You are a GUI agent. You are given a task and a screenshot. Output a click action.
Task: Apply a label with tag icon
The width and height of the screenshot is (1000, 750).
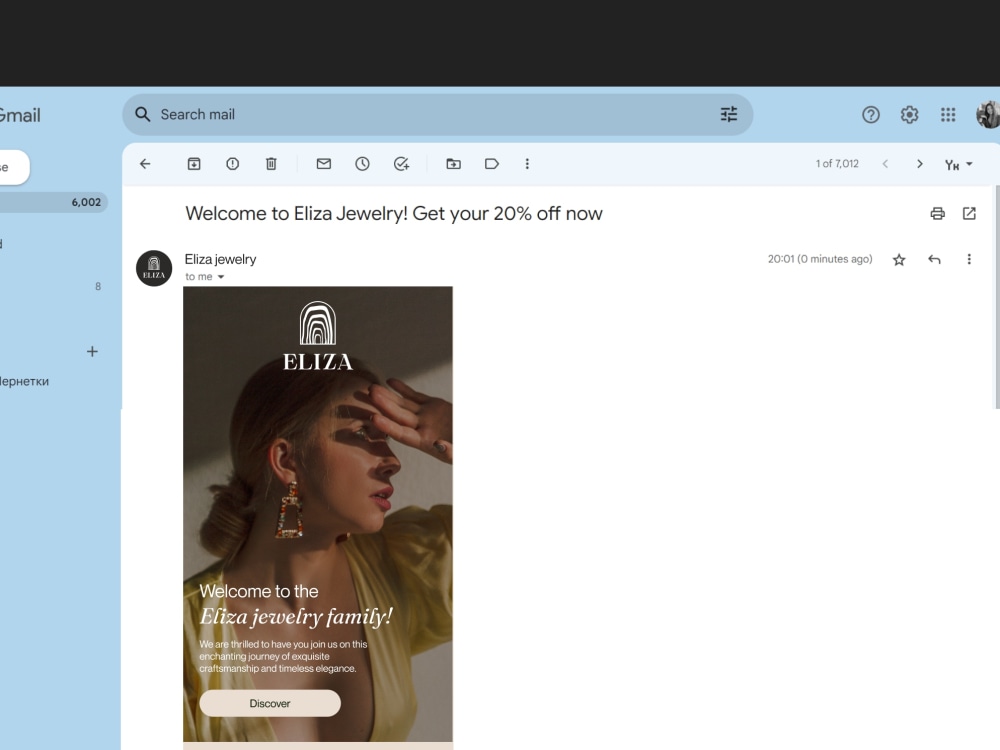[x=492, y=164]
